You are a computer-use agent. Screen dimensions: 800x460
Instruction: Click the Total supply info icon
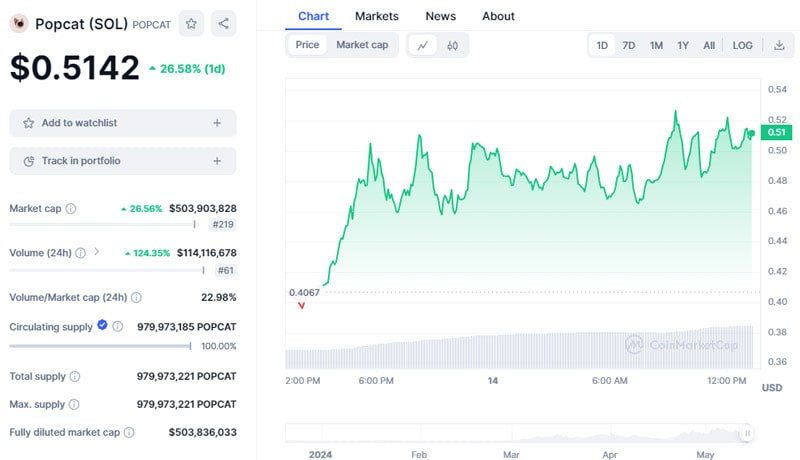click(x=74, y=376)
